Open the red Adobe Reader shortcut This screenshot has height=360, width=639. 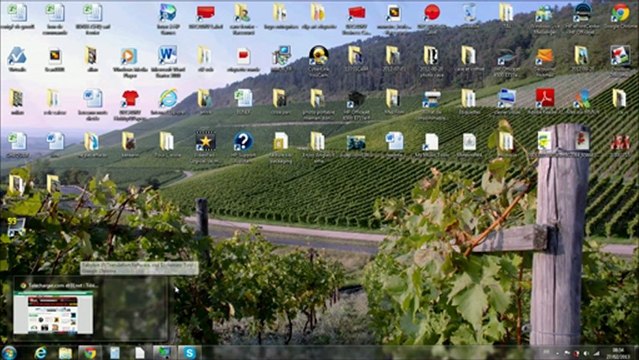[544, 98]
